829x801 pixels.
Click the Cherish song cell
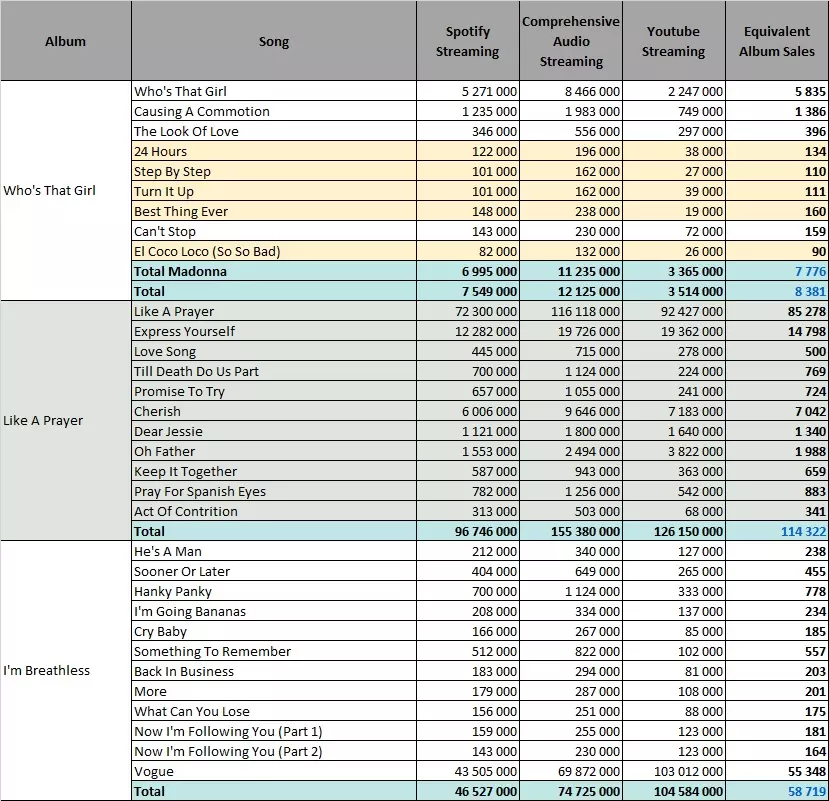274,411
